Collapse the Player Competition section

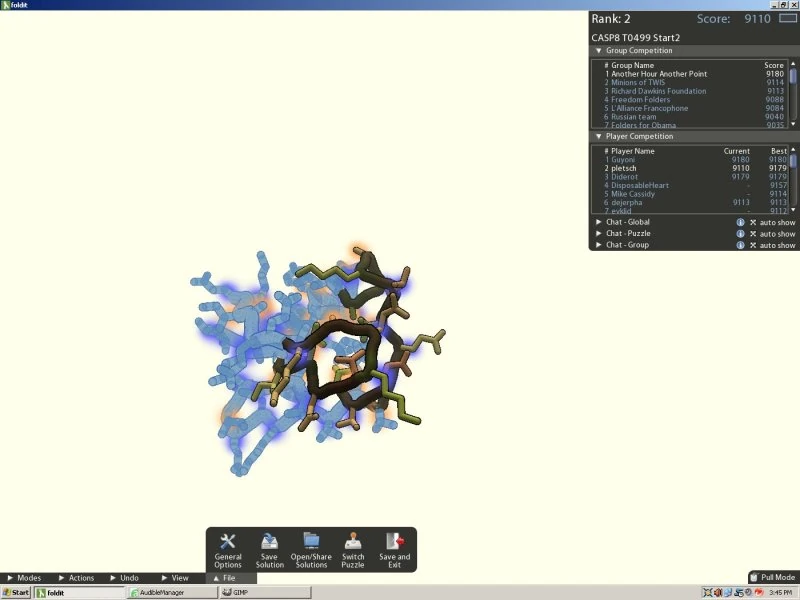pos(599,136)
